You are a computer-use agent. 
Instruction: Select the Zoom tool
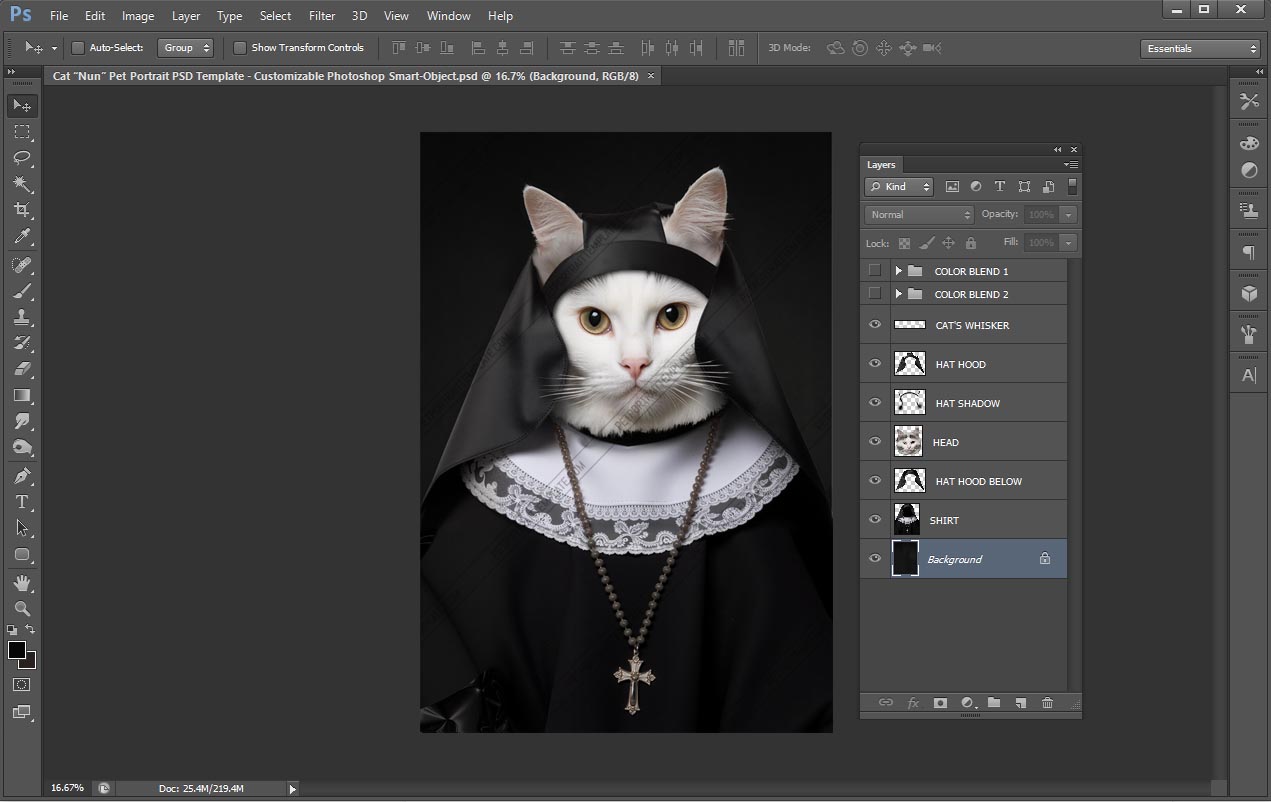point(22,608)
